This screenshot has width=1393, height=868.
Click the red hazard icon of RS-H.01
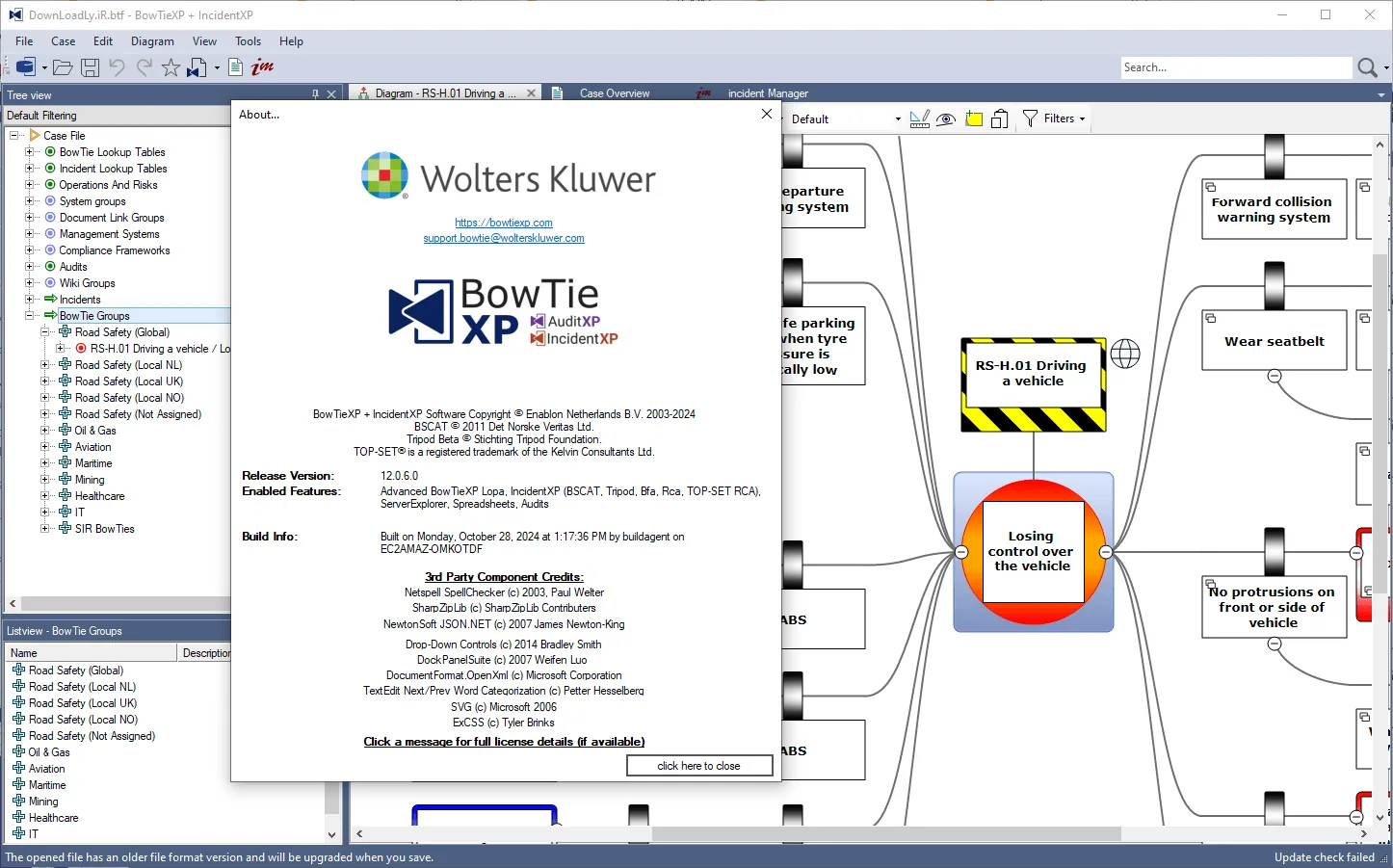[82, 349]
